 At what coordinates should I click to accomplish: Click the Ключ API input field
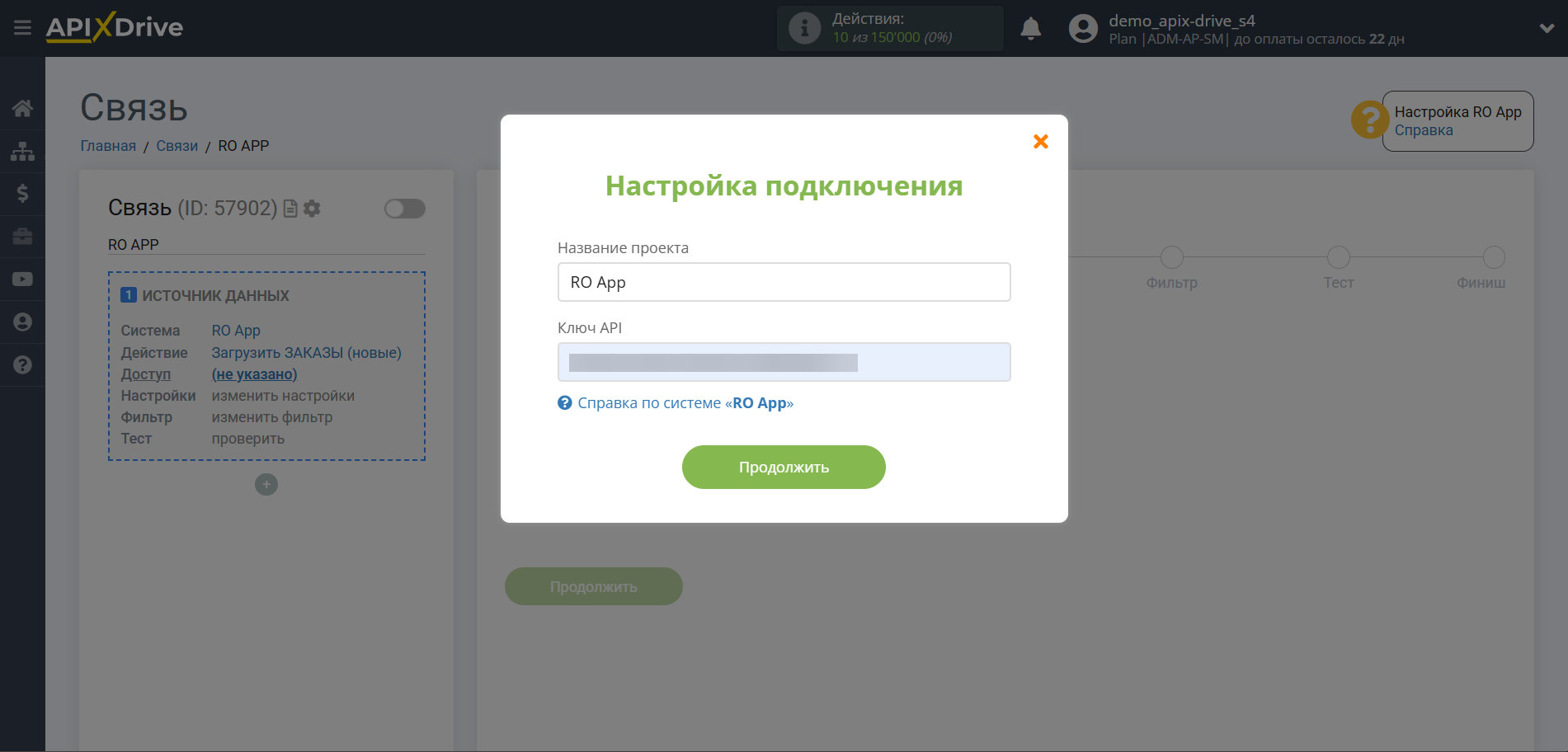point(783,362)
